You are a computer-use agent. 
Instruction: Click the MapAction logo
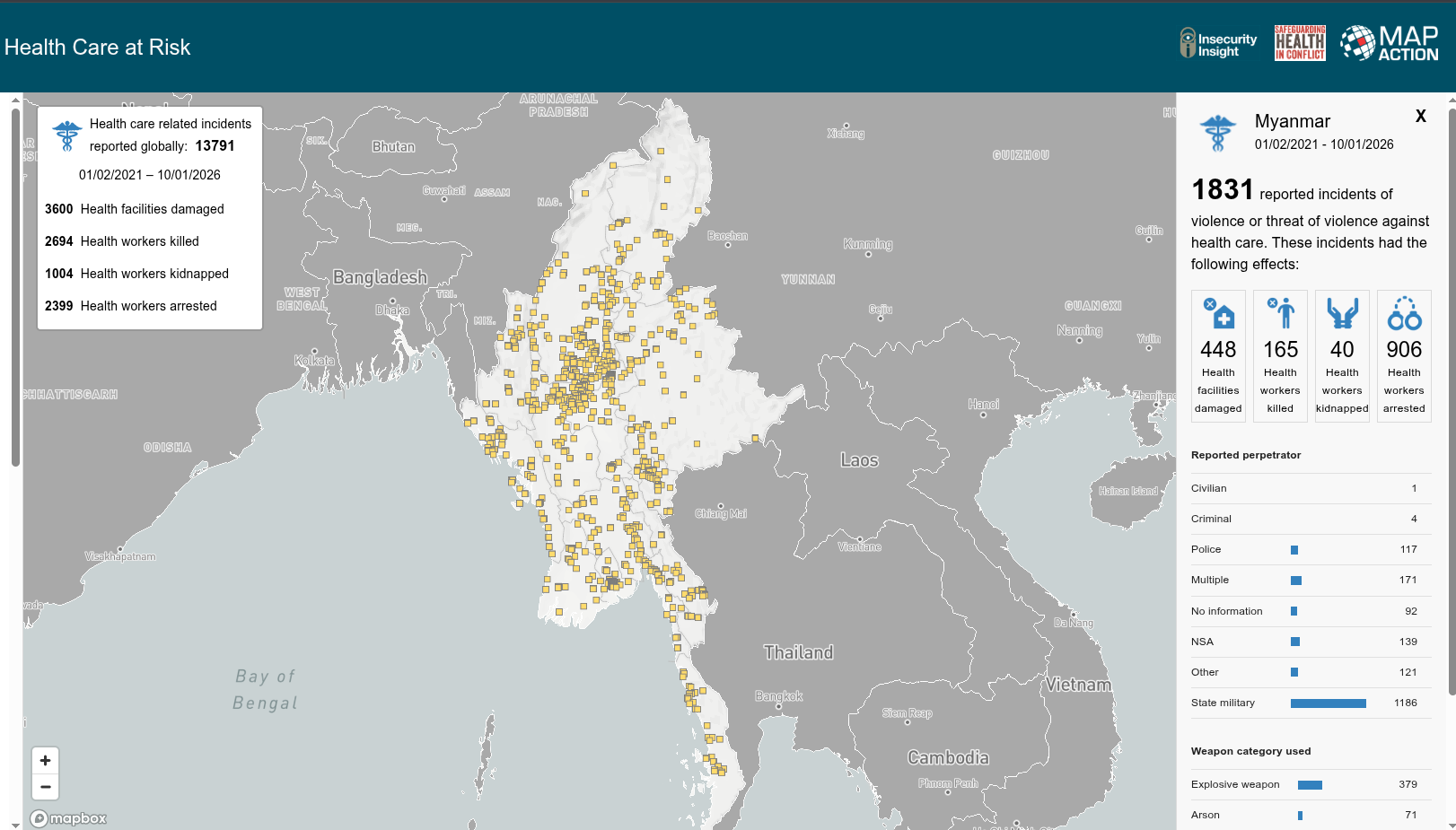click(x=1390, y=43)
